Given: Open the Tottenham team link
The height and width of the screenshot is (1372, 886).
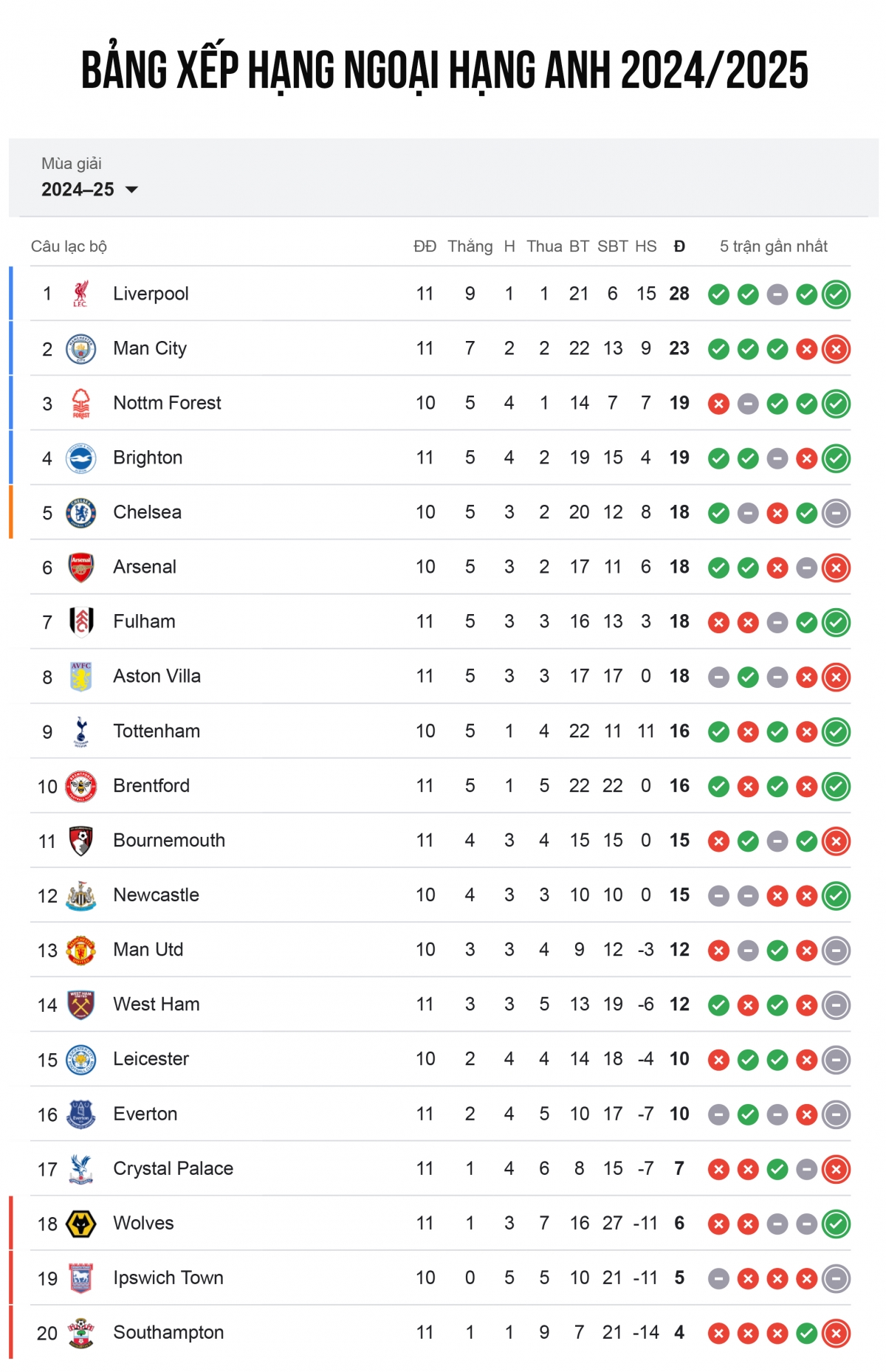Looking at the screenshot, I should click(157, 731).
